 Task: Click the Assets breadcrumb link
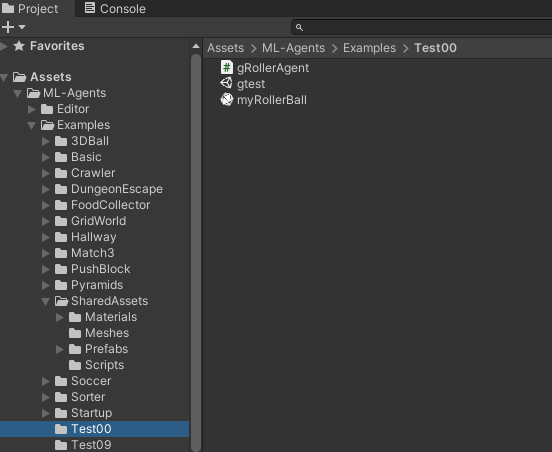[x=225, y=48]
